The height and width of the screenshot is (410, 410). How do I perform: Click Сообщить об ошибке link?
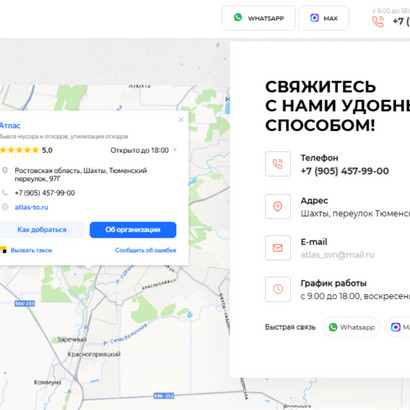[146, 250]
